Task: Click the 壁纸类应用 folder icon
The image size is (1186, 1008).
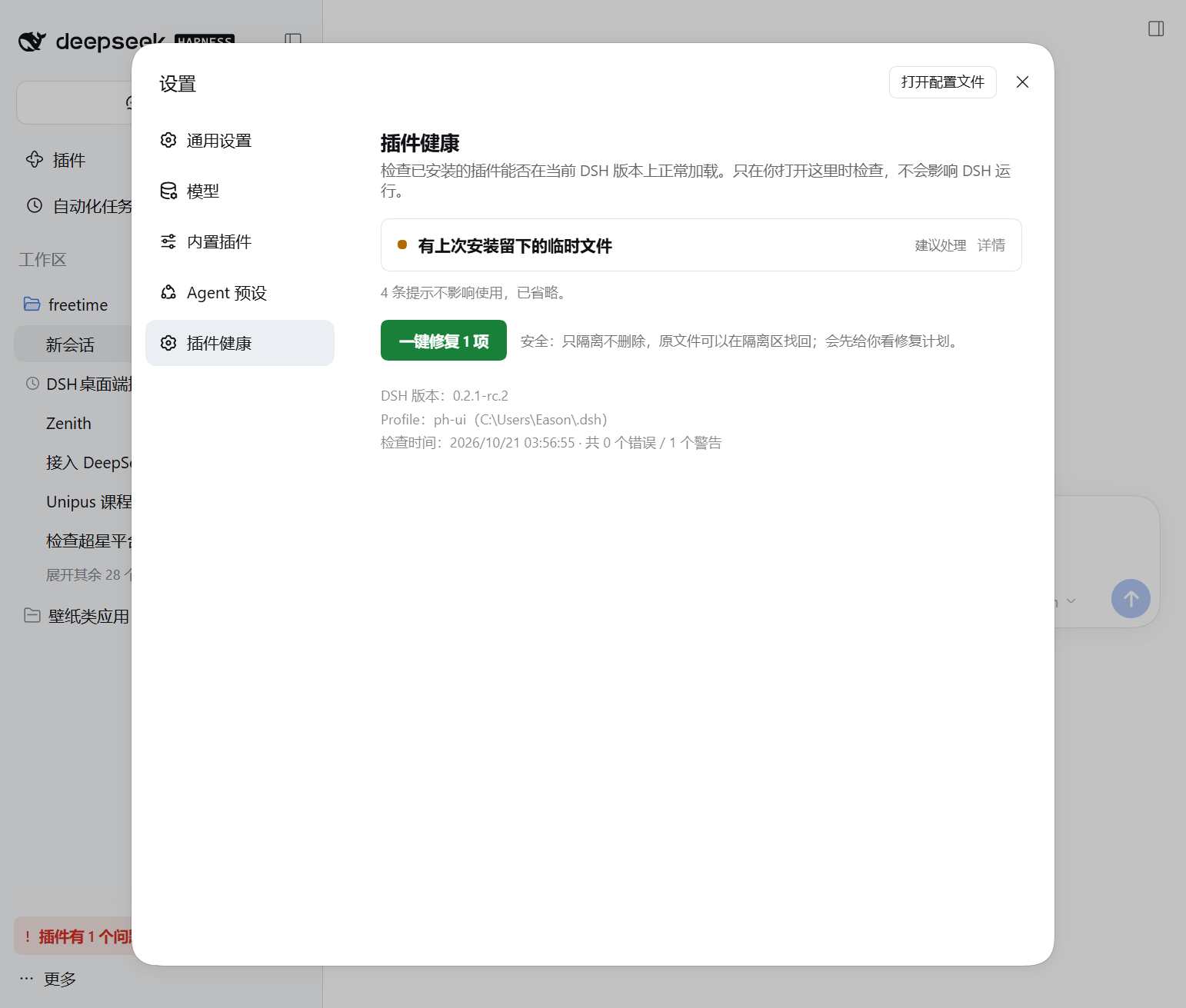Action: click(32, 615)
